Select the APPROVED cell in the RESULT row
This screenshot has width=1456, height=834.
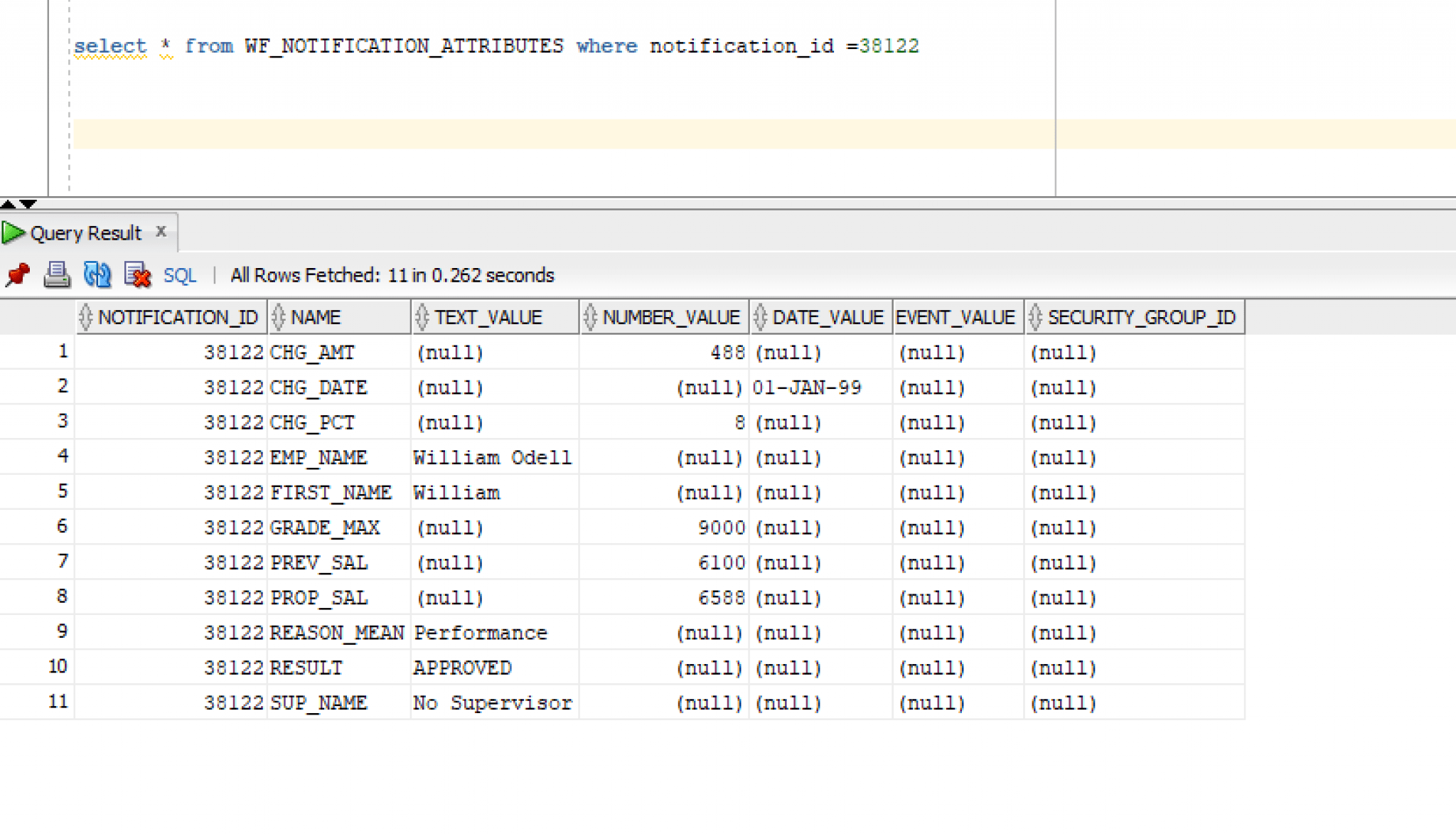point(461,667)
